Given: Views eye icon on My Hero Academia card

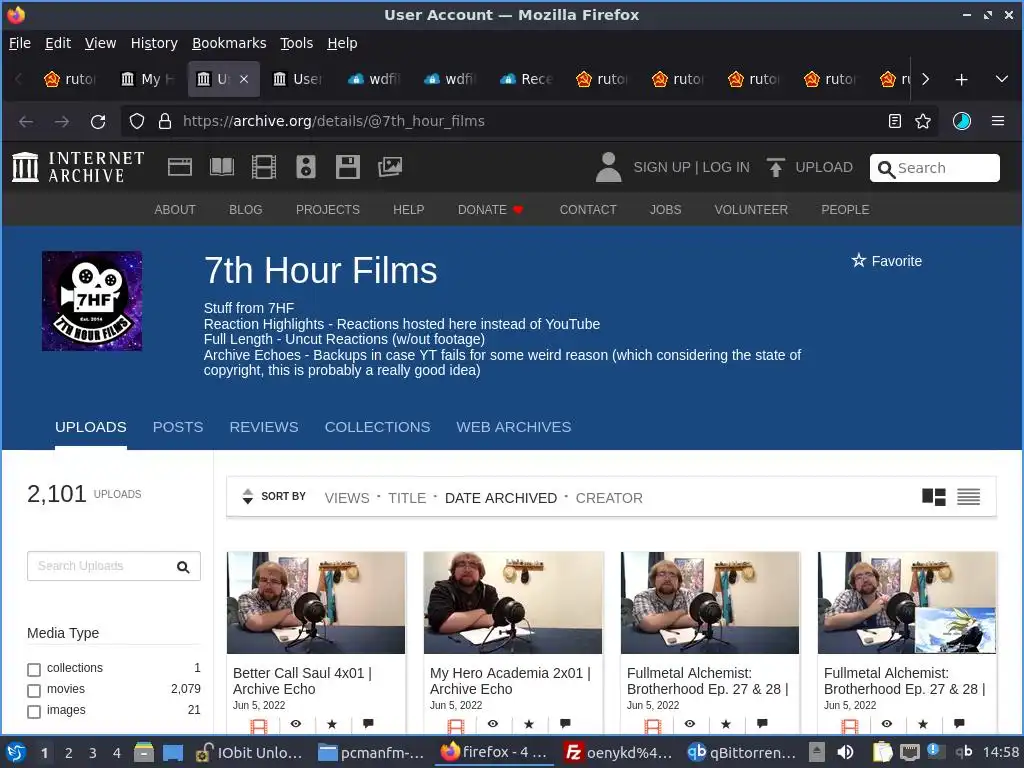Looking at the screenshot, I should 493,724.
